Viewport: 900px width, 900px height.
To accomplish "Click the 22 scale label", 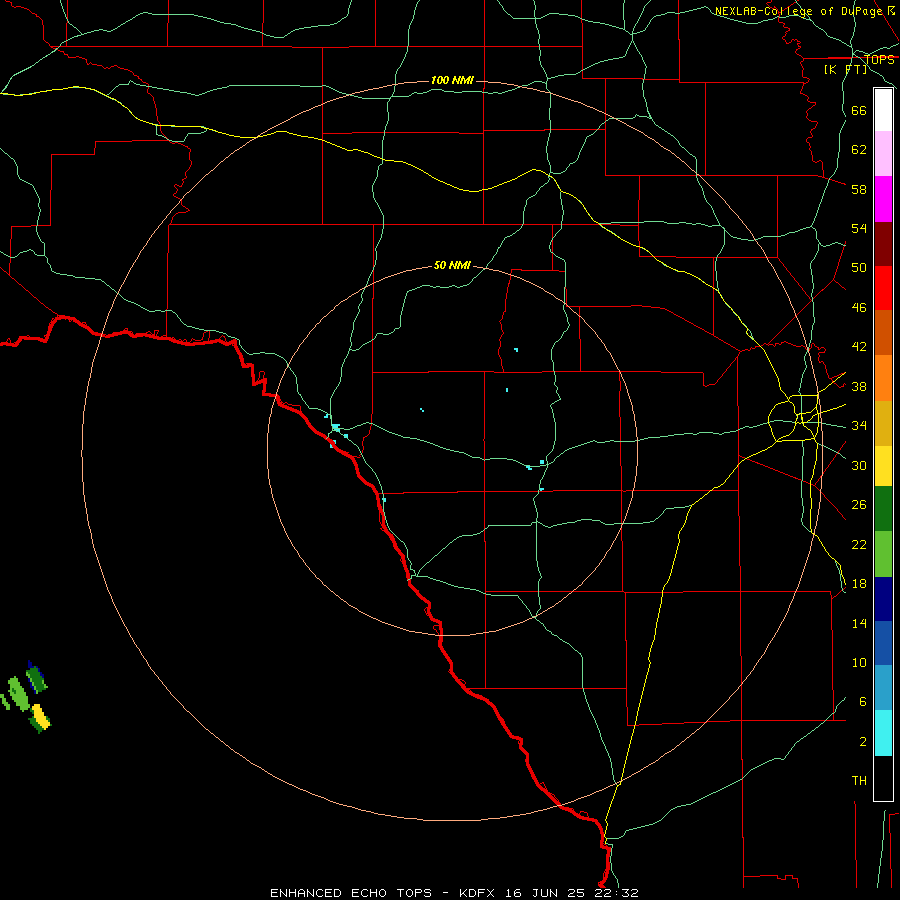I will 859,544.
